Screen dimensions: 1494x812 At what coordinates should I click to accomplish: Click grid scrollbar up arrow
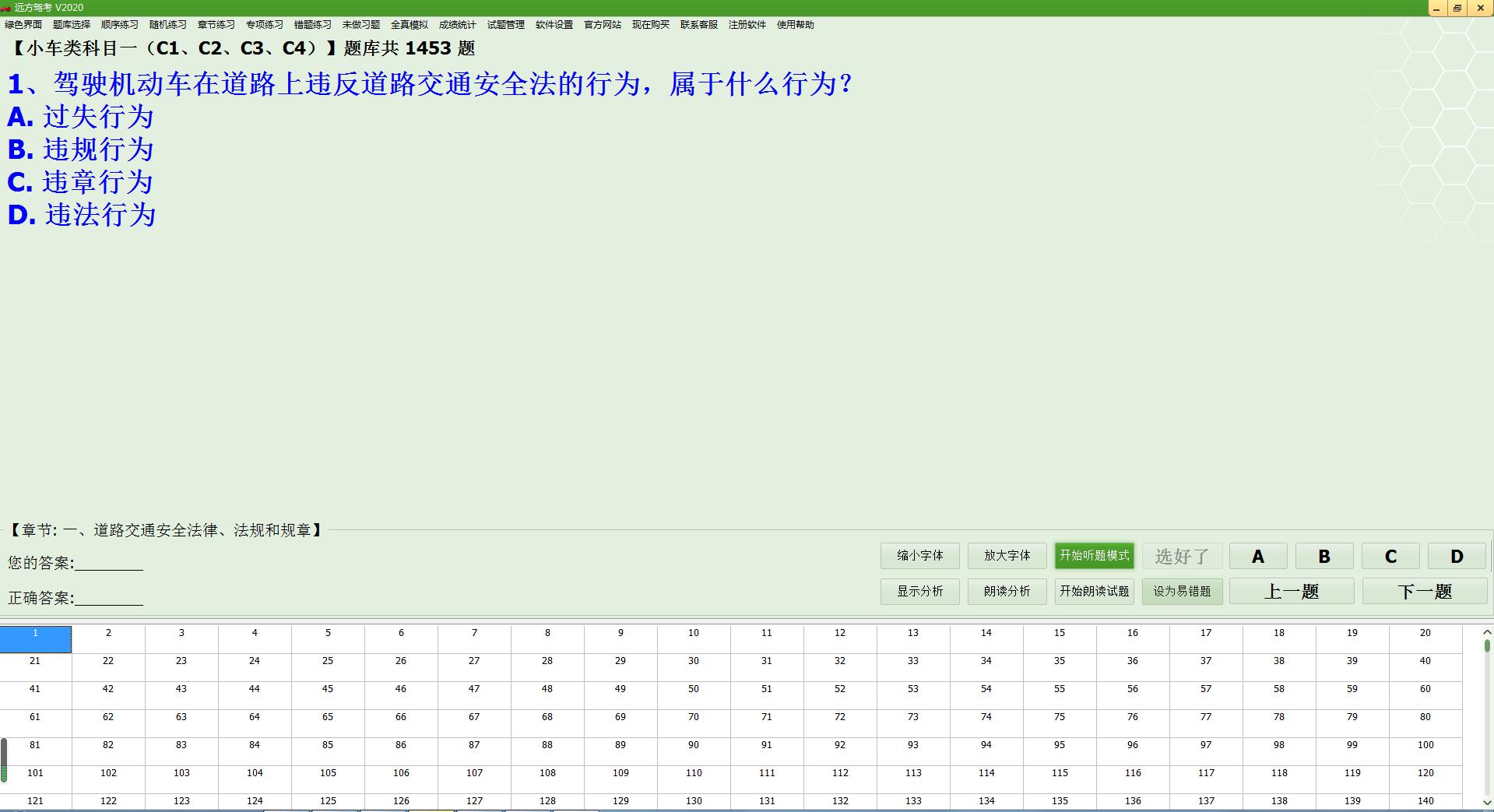[x=1487, y=632]
